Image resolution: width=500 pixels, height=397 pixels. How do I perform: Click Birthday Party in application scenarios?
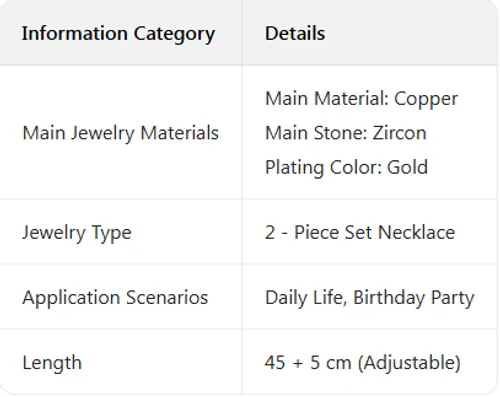pos(414,298)
